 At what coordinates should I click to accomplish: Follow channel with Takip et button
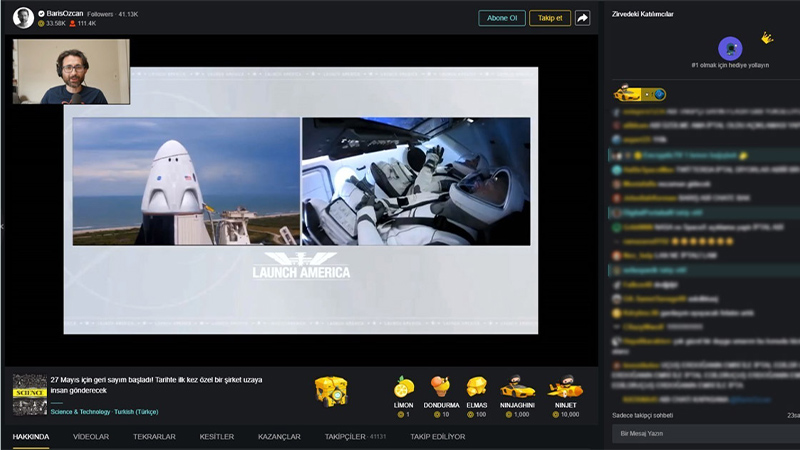click(x=549, y=18)
